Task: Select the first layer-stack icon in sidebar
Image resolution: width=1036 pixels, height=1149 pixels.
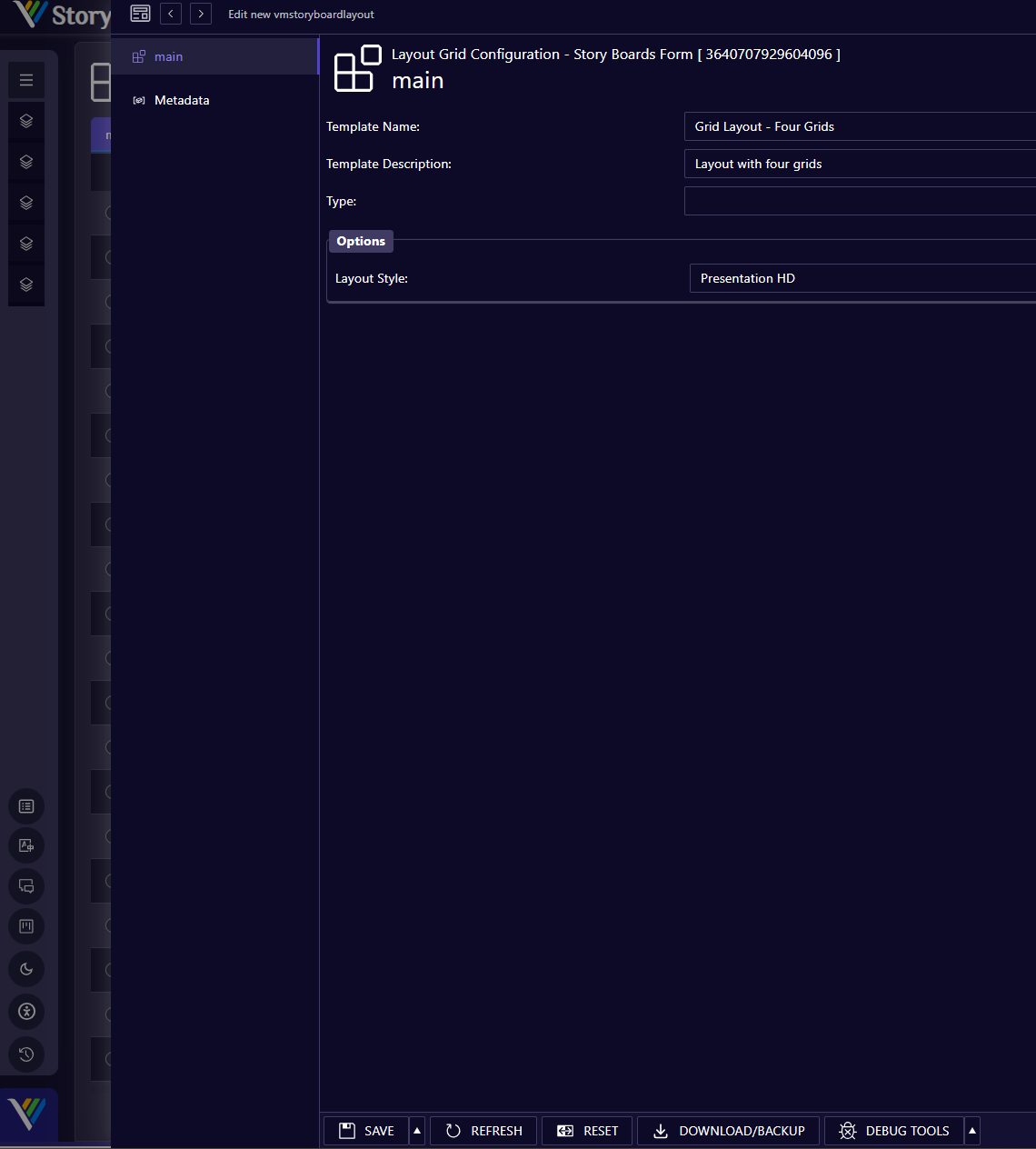Action: click(x=26, y=120)
